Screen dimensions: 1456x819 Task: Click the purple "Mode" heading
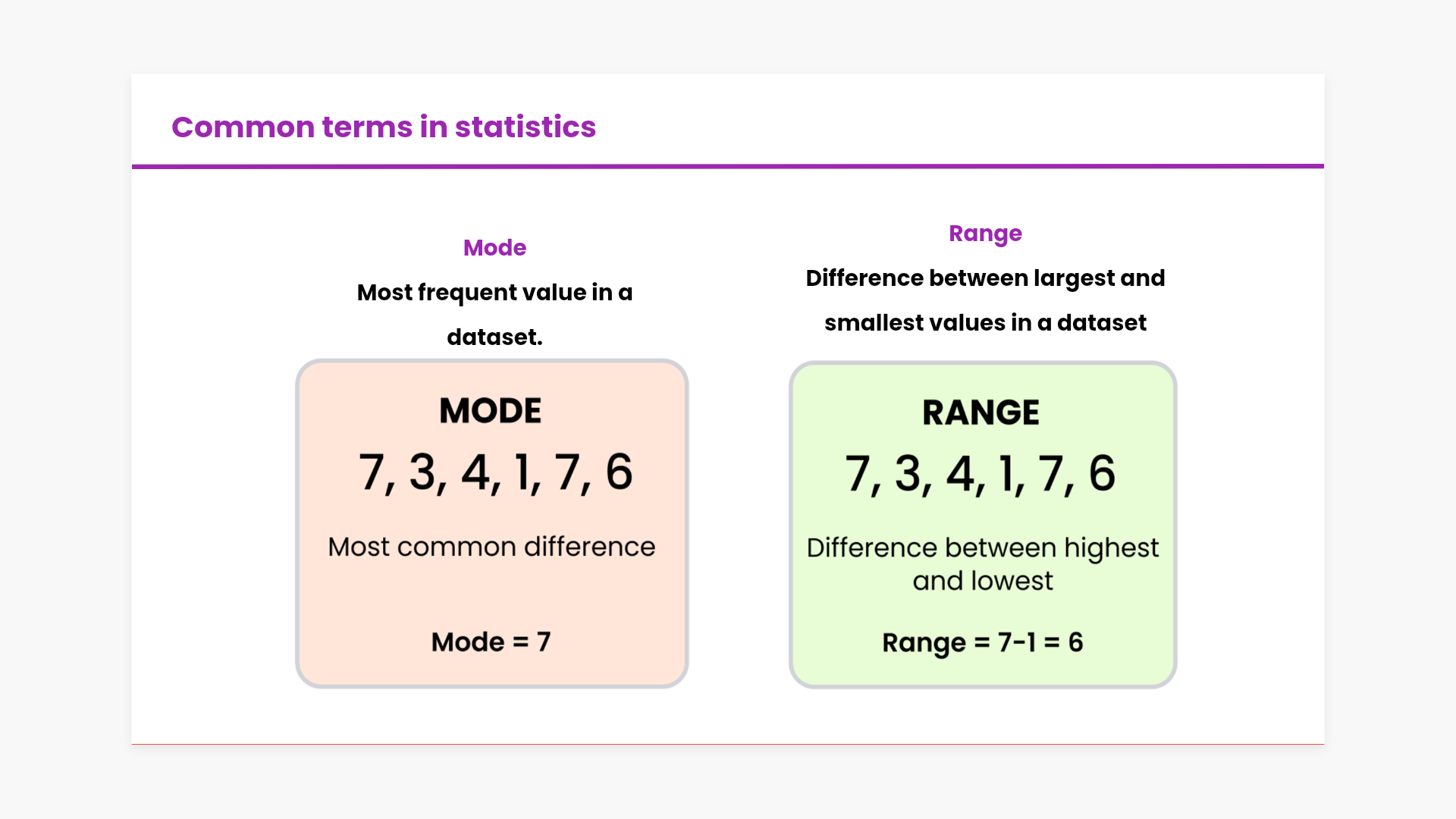point(494,248)
